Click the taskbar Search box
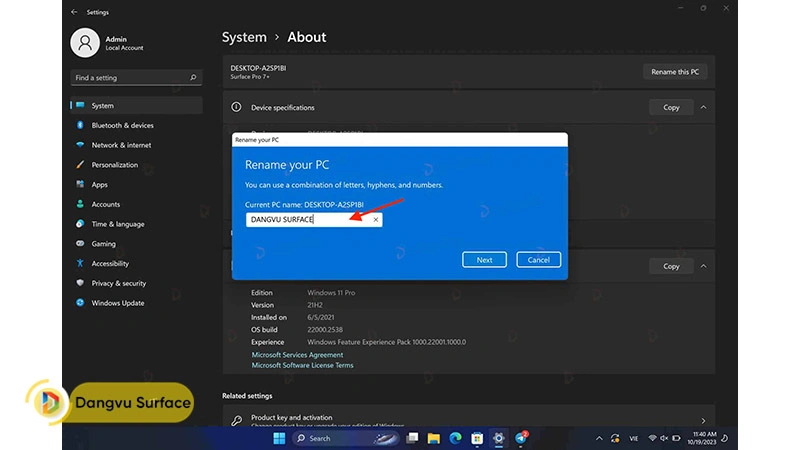 coord(346,438)
